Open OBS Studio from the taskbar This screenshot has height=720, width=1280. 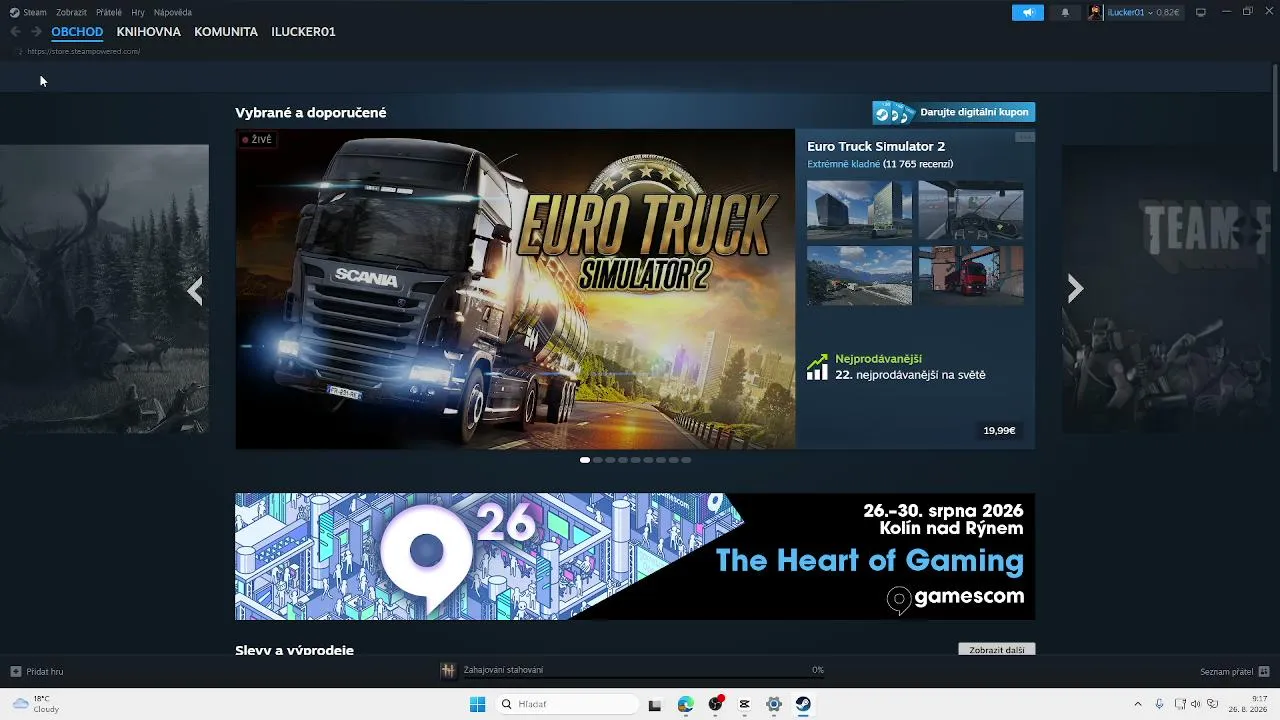click(x=715, y=704)
